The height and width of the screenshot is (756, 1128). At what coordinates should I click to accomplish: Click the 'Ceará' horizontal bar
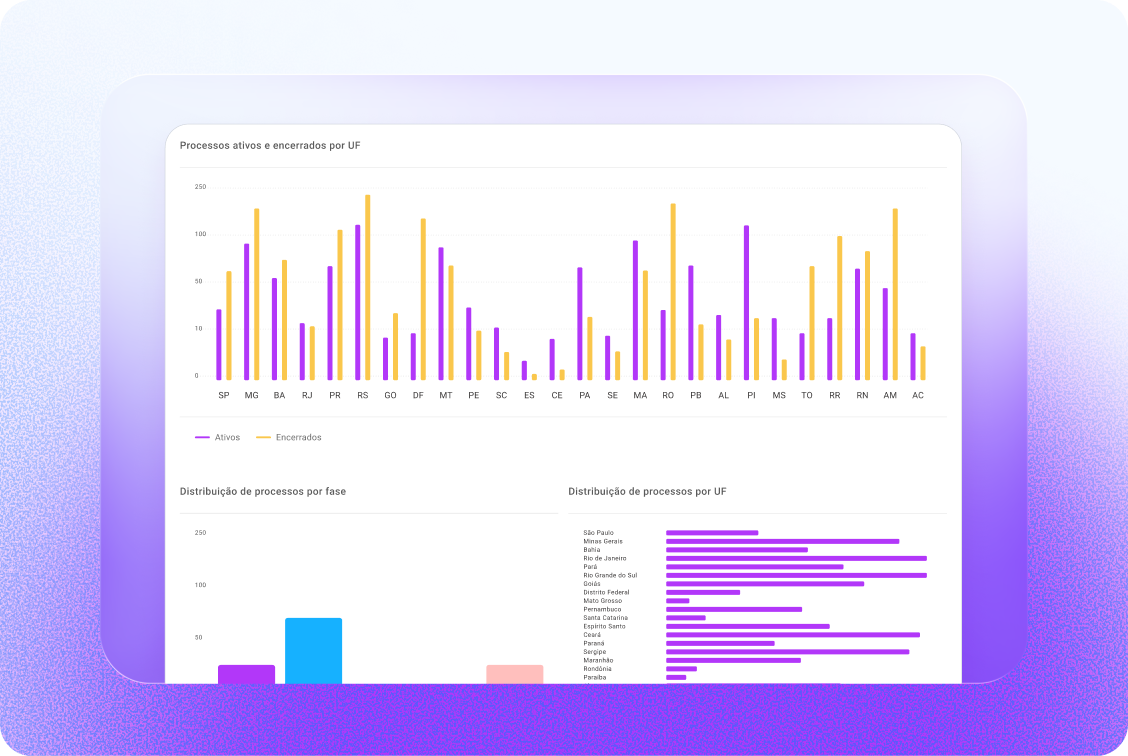tap(792, 634)
